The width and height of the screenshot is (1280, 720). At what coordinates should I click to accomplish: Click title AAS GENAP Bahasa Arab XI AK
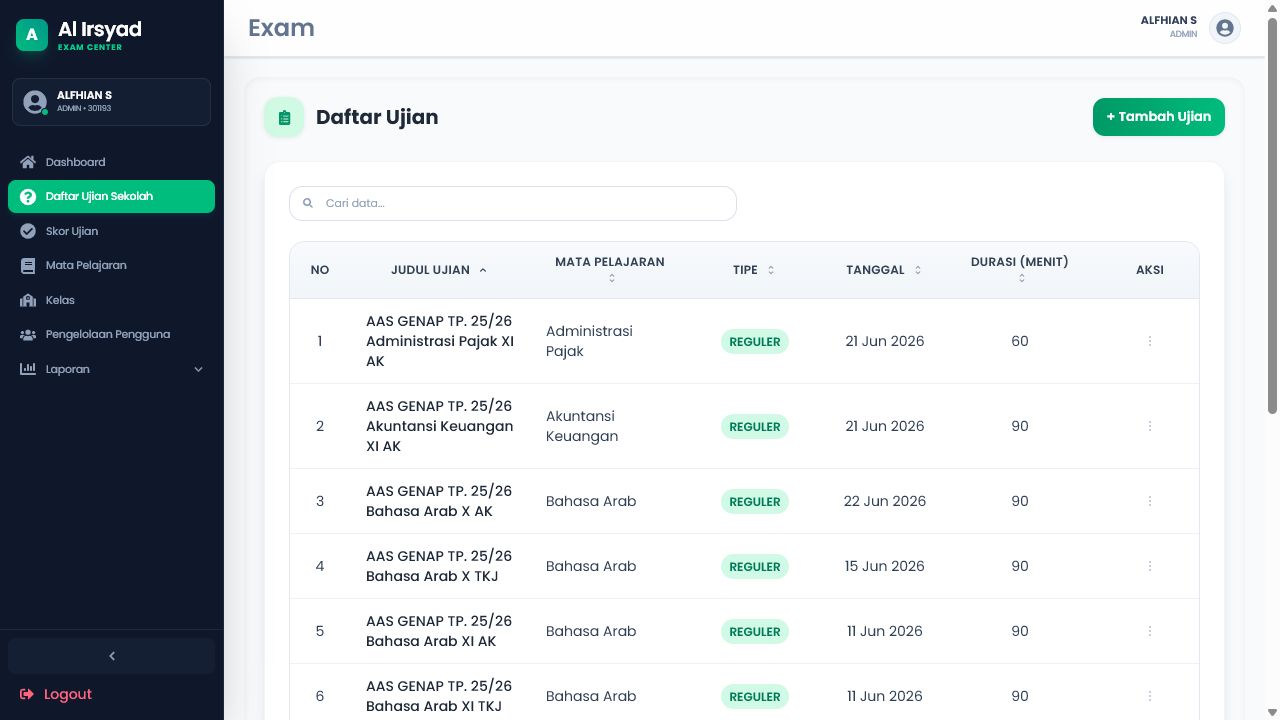pos(439,631)
